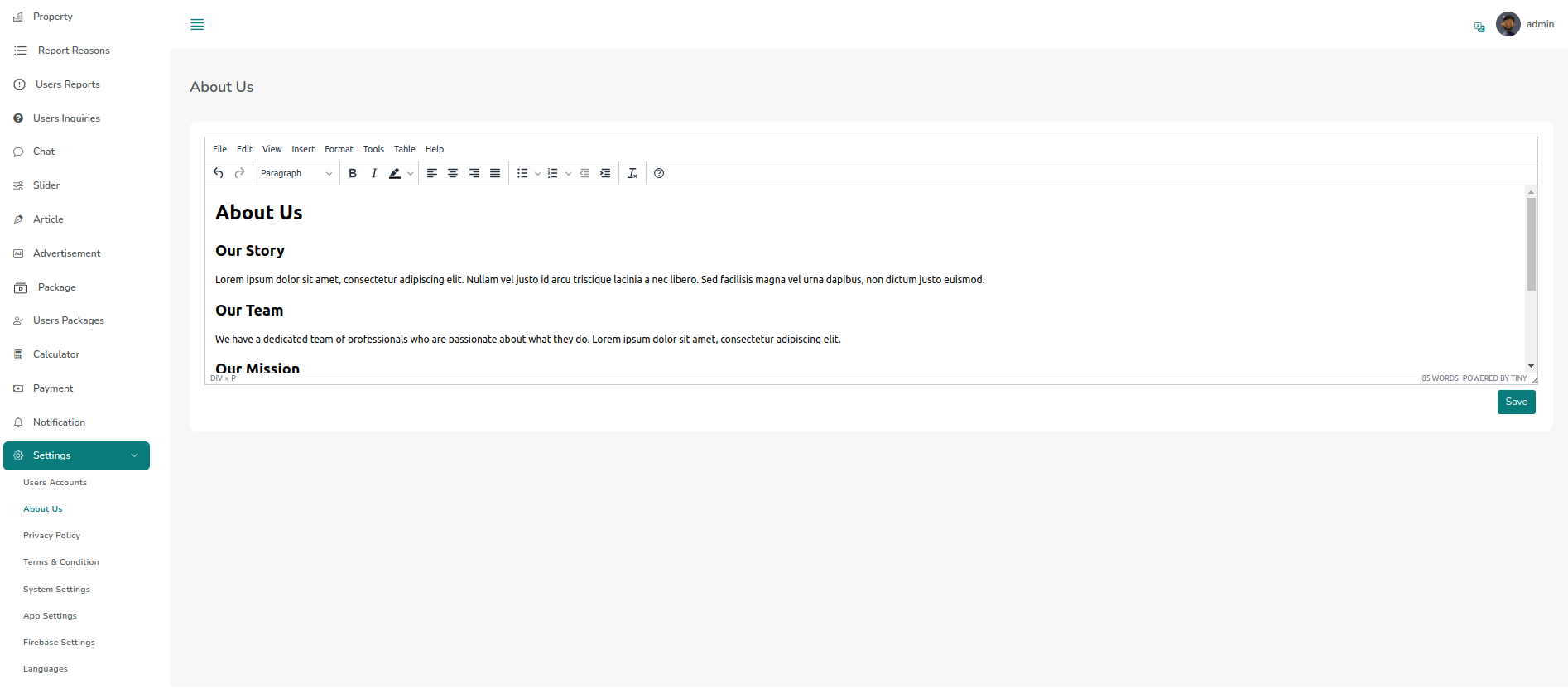This screenshot has width=1568, height=689.
Task: Align text left
Action: point(432,173)
